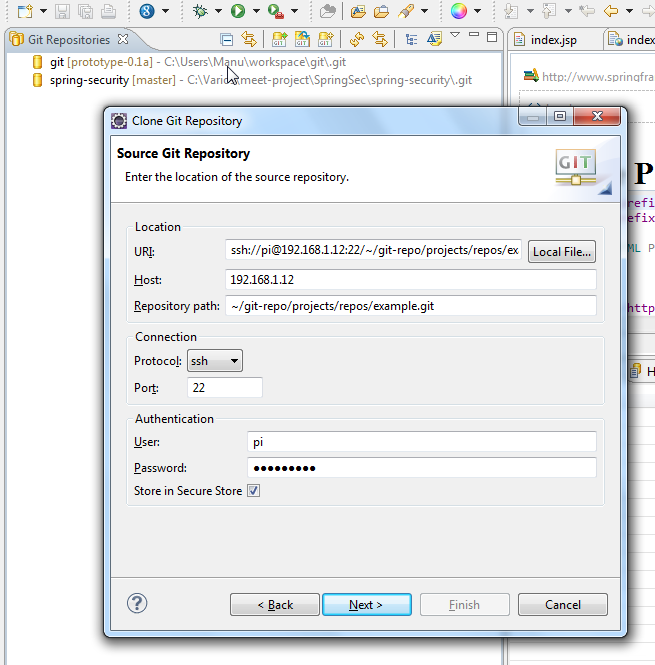Toggle Hierarchical Branch Layout icon
The height and width of the screenshot is (665, 655).
411,39
